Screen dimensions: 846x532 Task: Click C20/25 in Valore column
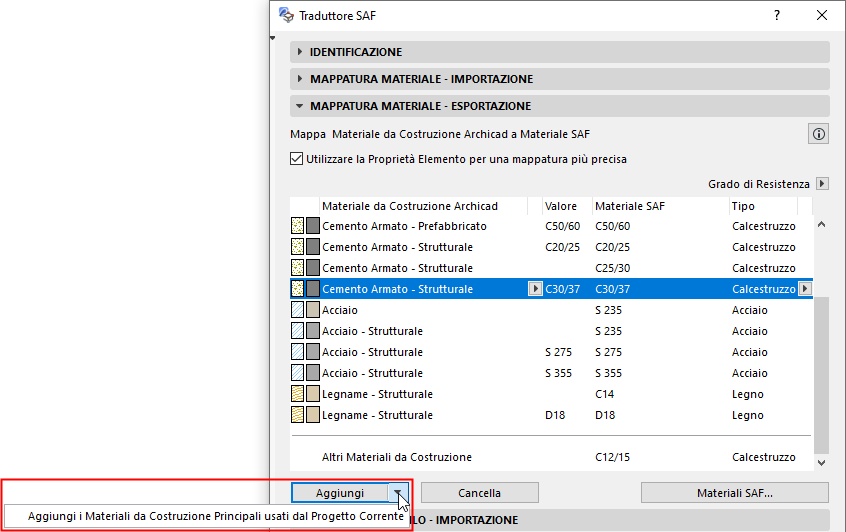click(x=562, y=247)
